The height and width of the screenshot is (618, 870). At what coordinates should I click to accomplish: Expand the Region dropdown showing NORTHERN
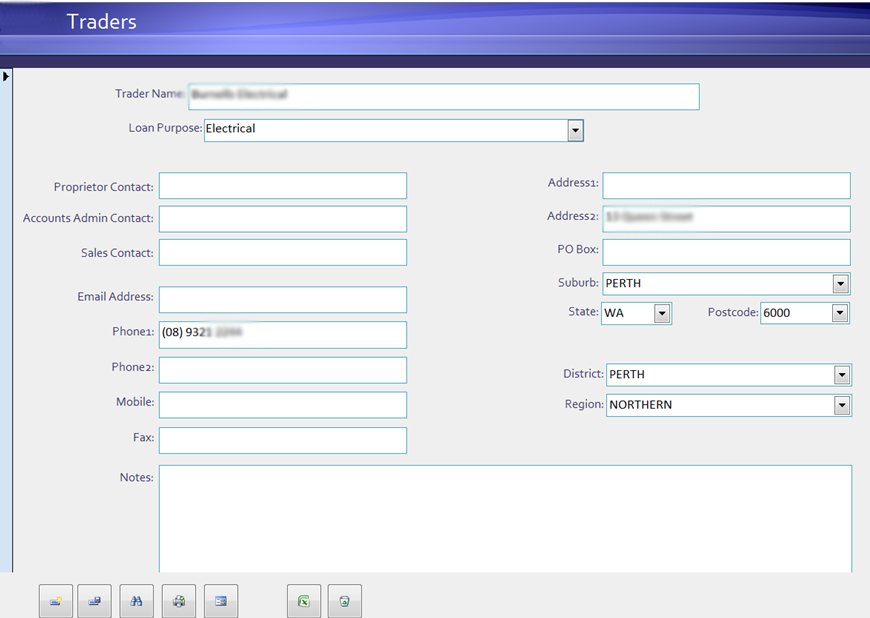[x=840, y=405]
